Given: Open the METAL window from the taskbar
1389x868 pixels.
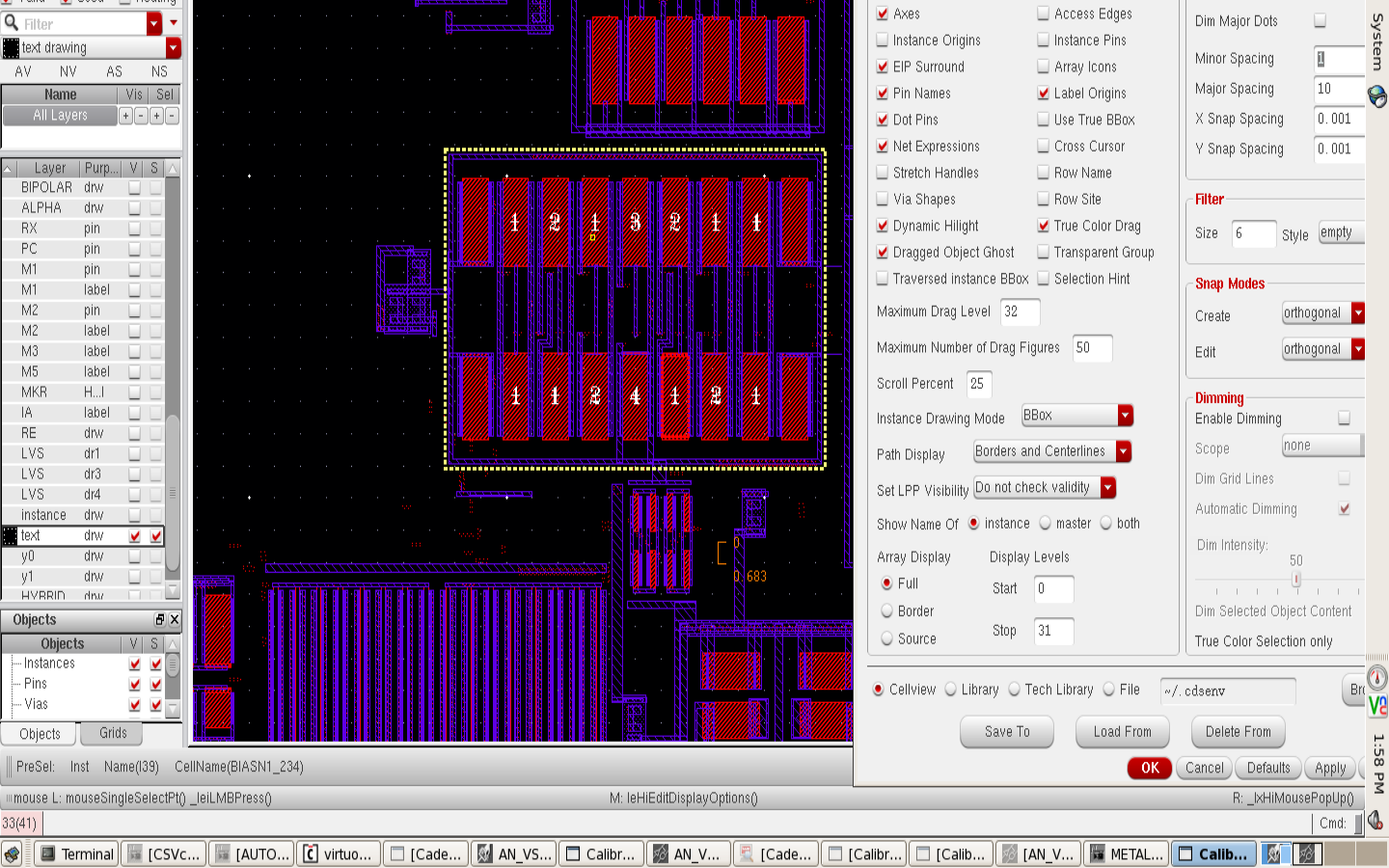Looking at the screenshot, I should 1126,854.
